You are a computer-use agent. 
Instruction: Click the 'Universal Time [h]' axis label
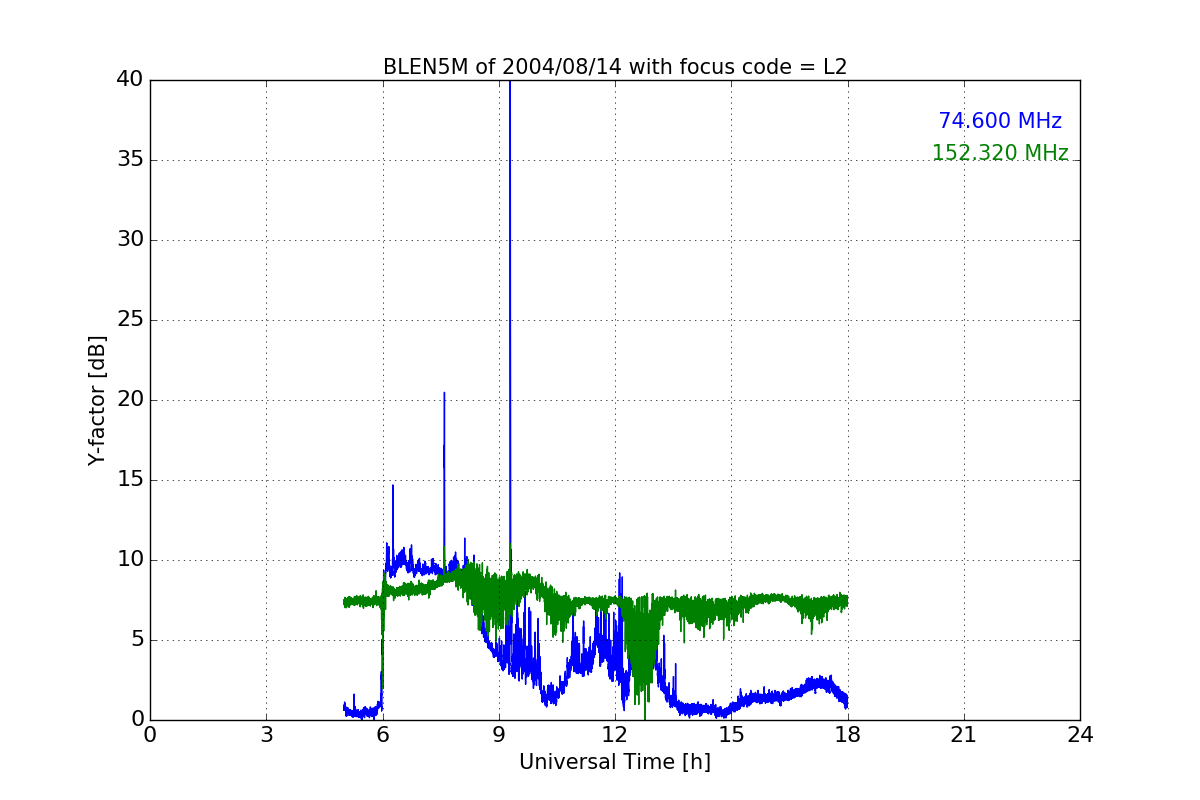[x=615, y=762]
